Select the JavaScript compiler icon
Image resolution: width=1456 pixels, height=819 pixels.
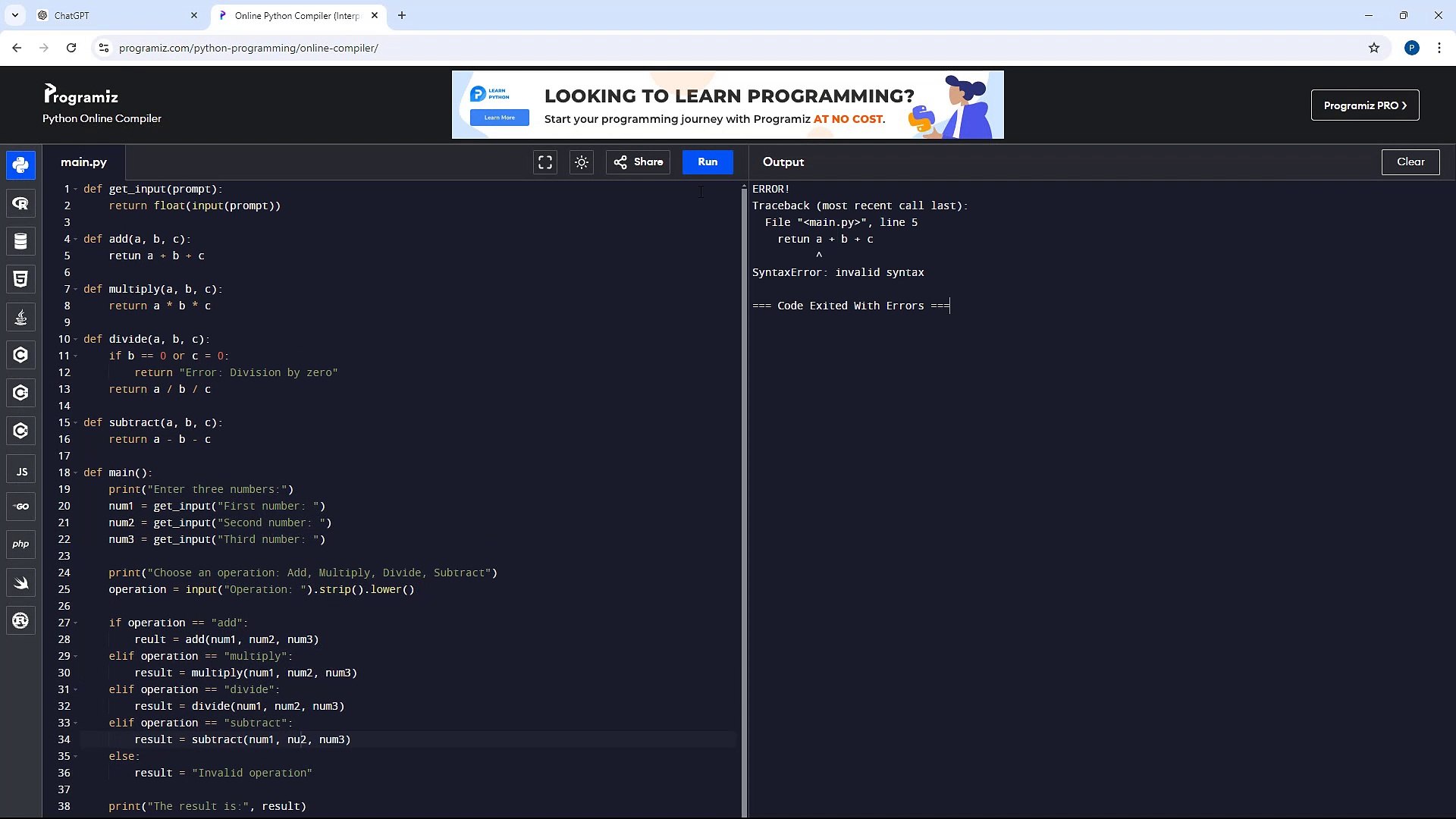tap(20, 470)
